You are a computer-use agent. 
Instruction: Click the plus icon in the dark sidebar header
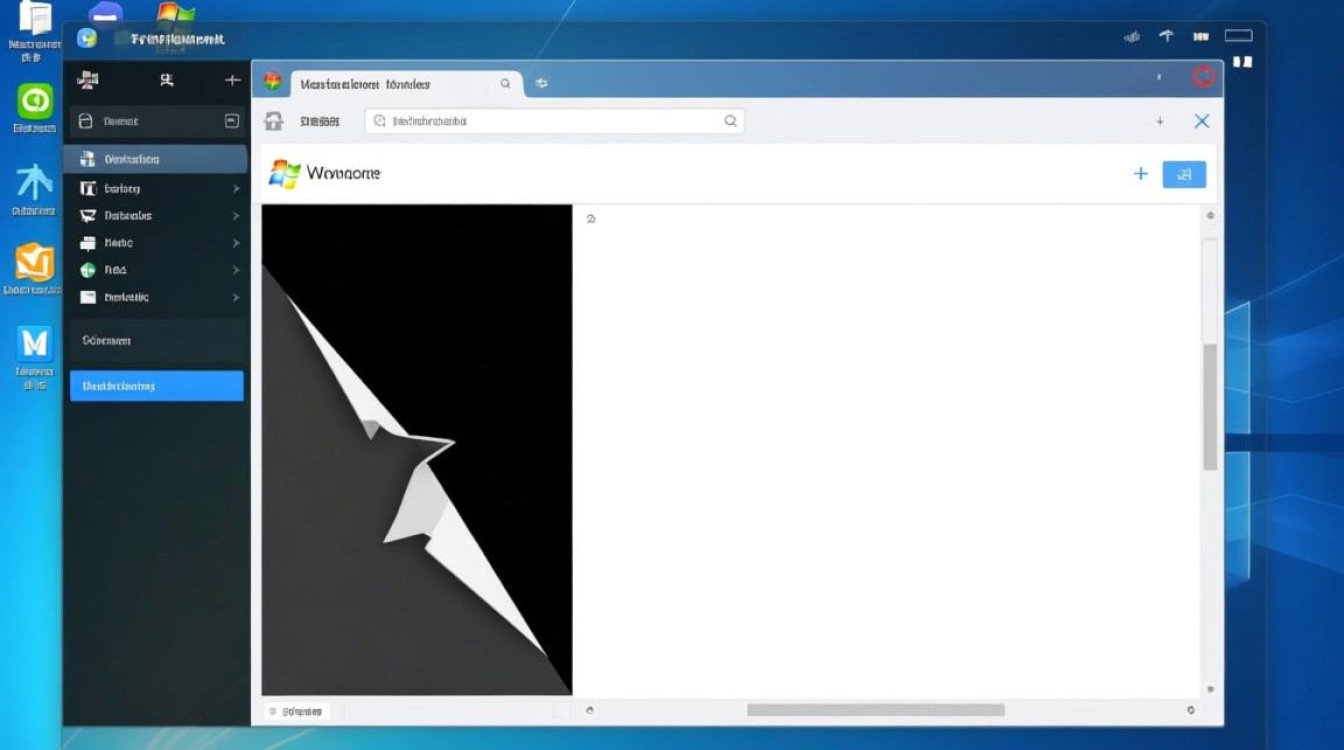coord(232,80)
